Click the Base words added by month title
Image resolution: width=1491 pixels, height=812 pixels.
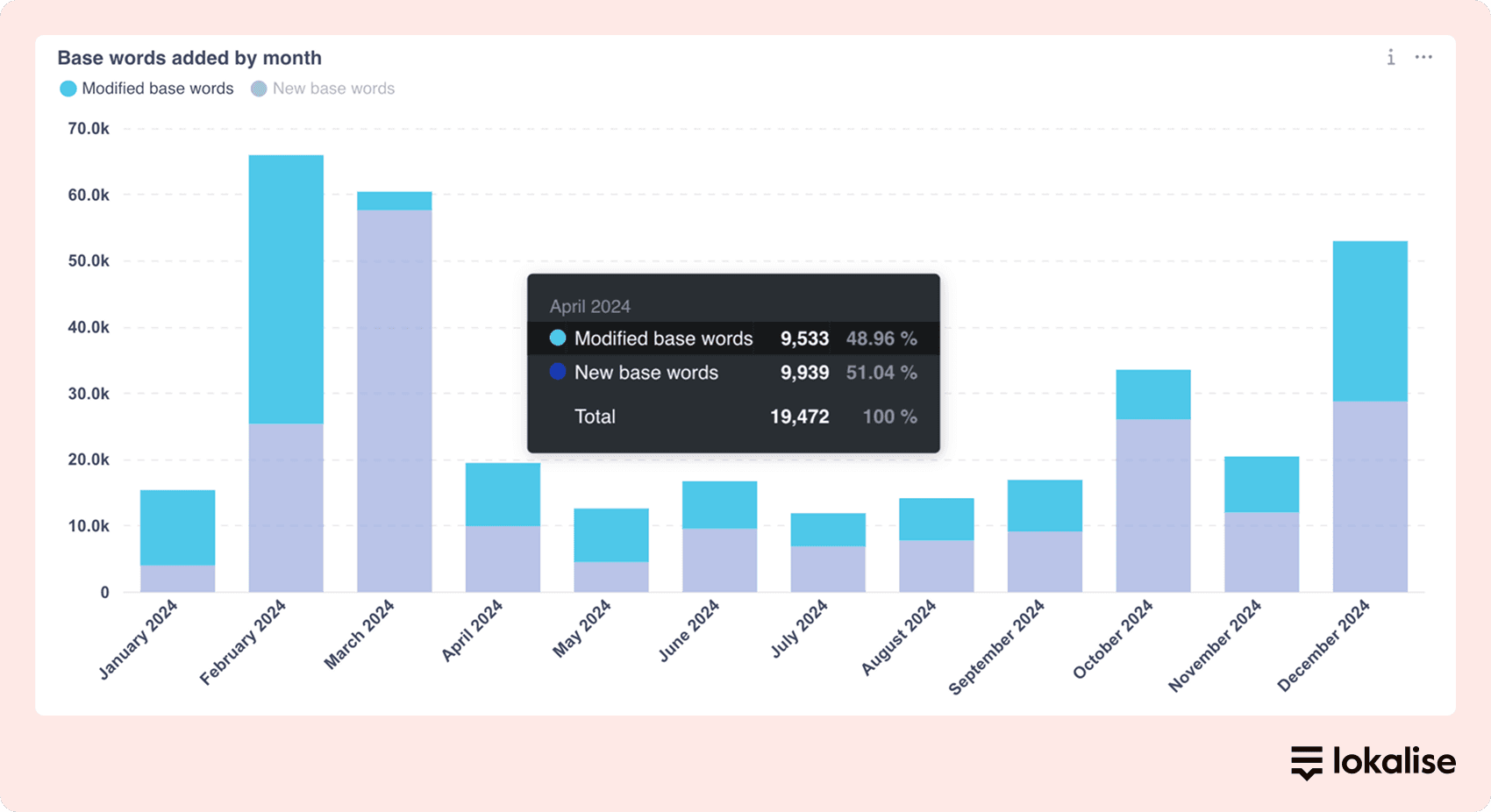coord(189,58)
